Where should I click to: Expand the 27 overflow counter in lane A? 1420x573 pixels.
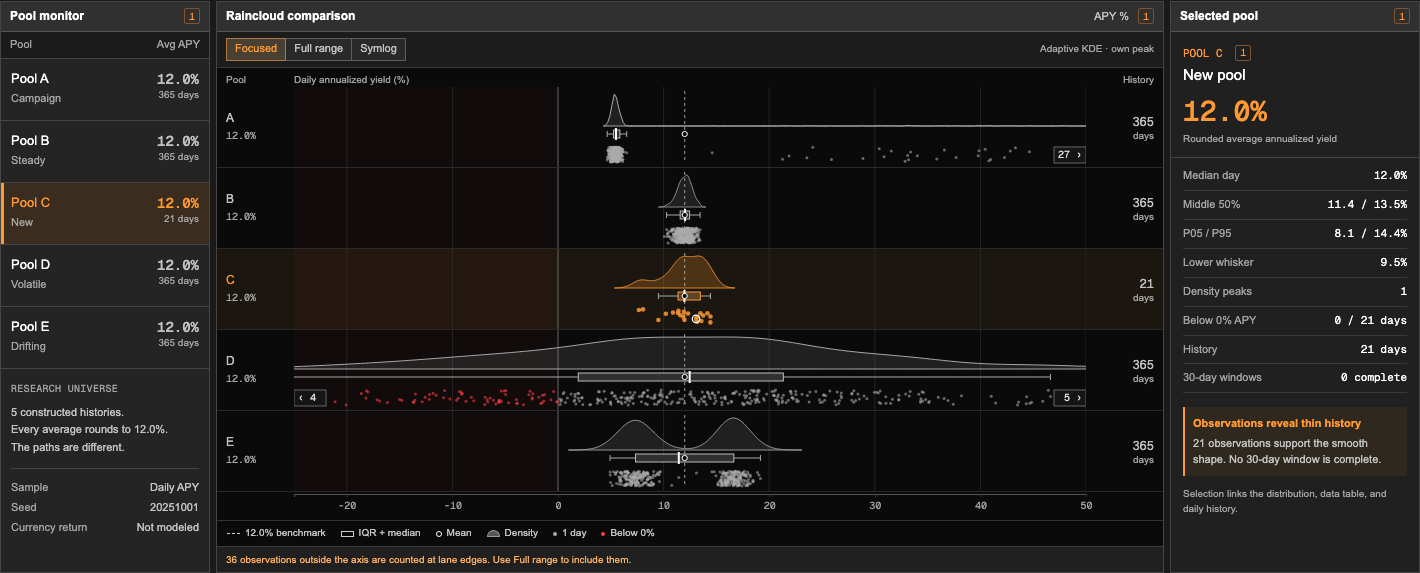[x=1069, y=155]
